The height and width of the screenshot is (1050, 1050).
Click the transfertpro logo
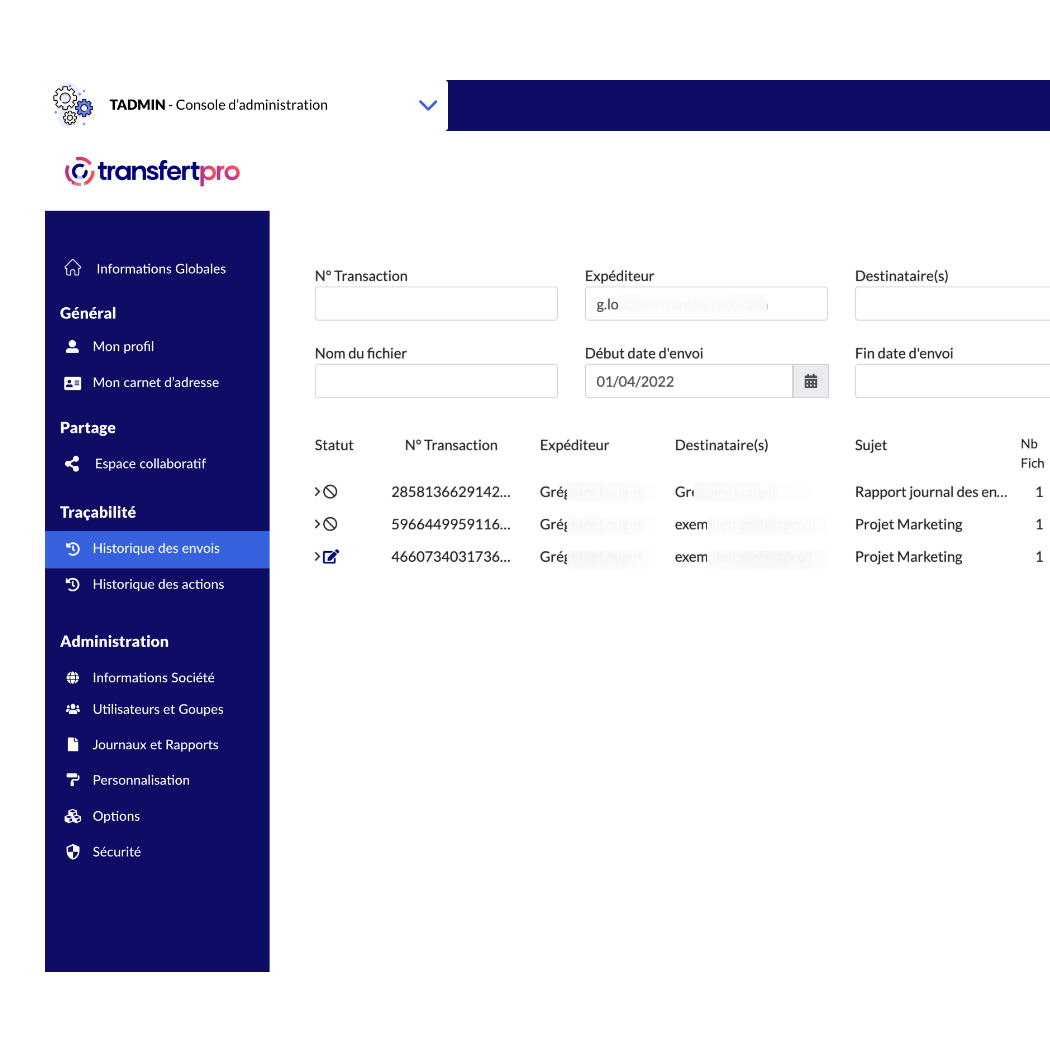click(x=152, y=171)
